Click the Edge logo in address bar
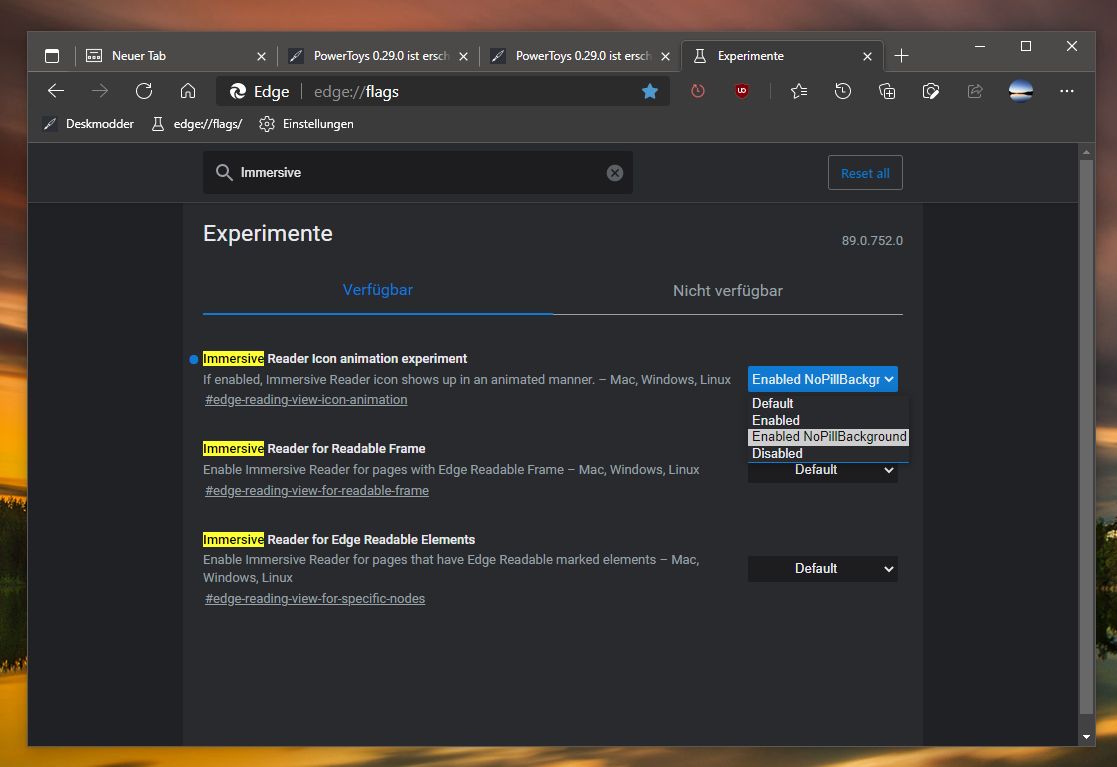1117x767 pixels. click(x=238, y=91)
